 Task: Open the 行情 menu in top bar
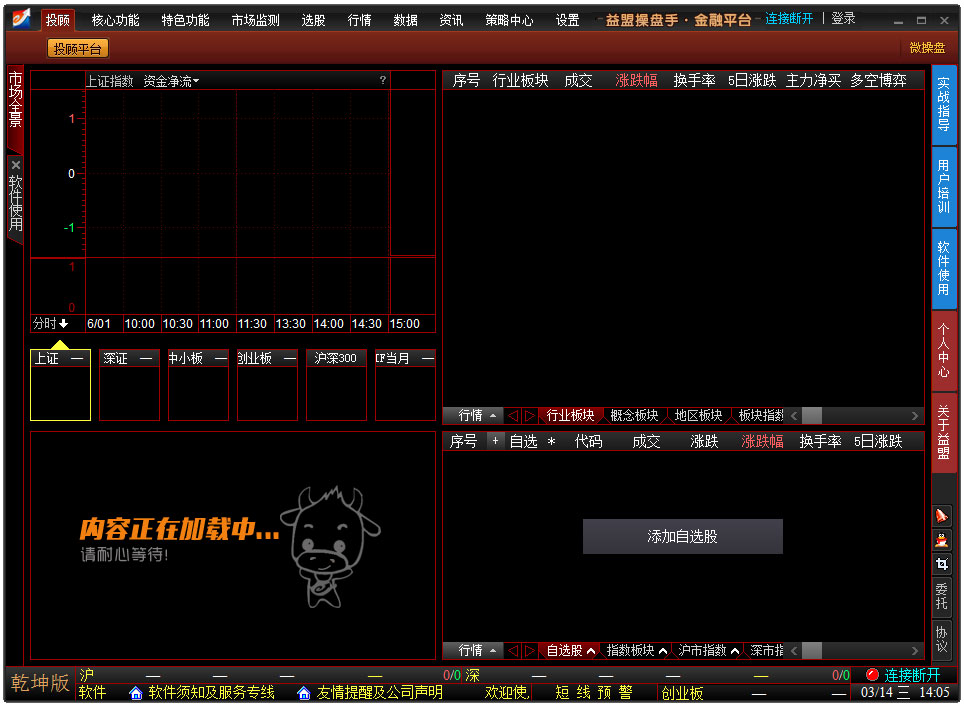[359, 20]
